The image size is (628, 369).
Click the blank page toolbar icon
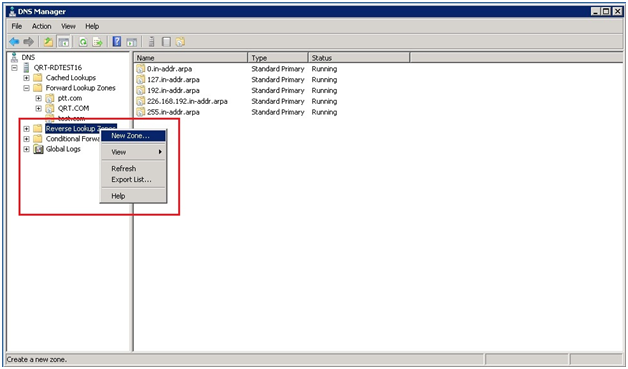coord(166,42)
